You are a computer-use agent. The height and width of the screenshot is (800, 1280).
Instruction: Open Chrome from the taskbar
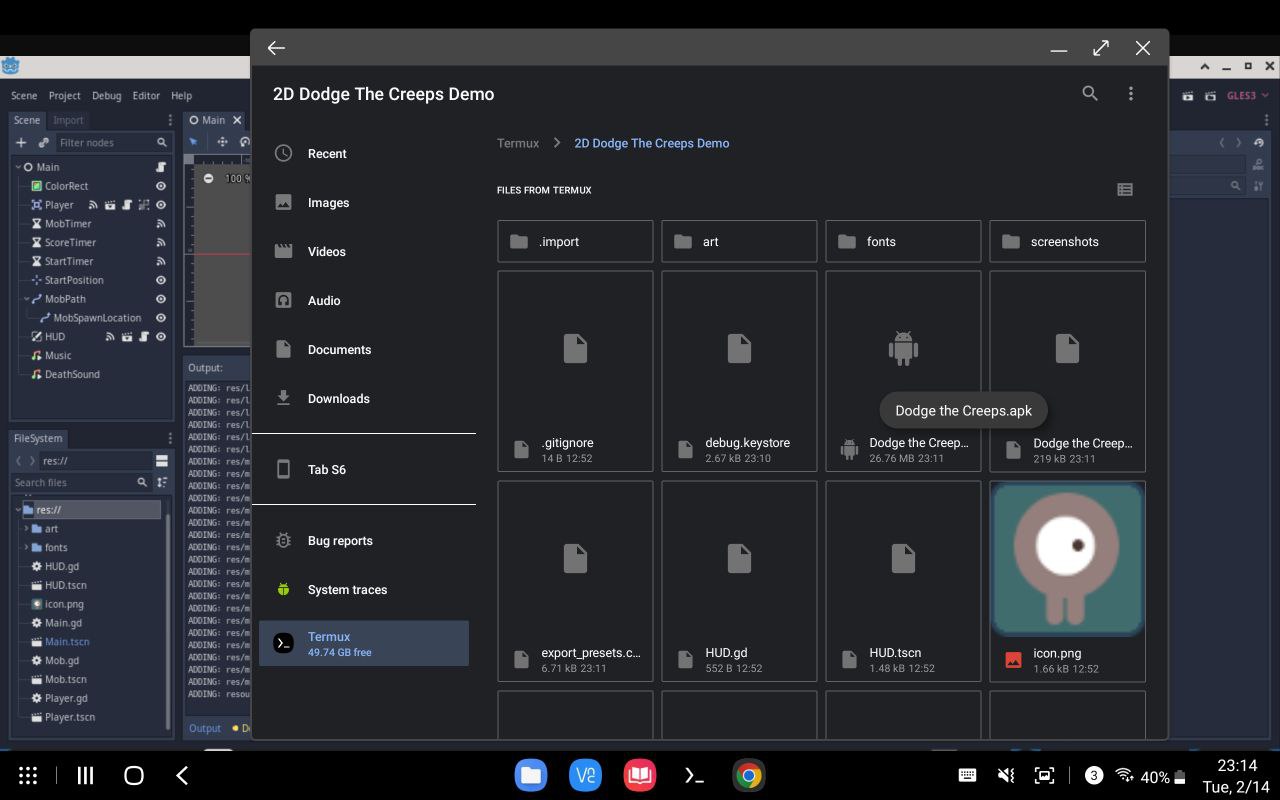(x=748, y=775)
